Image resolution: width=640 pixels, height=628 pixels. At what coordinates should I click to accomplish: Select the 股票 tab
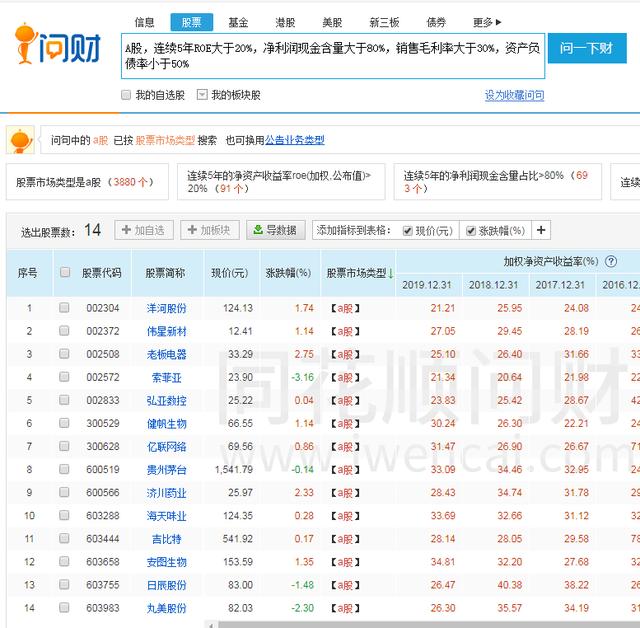click(x=191, y=22)
